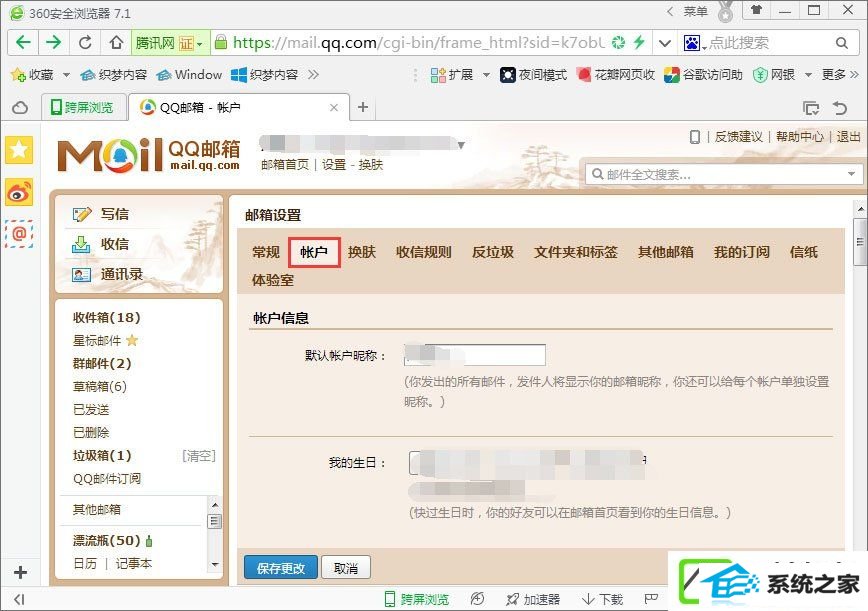Restore closed tab with undo icon
This screenshot has width=868, height=611.
pyautogui.click(x=840, y=108)
